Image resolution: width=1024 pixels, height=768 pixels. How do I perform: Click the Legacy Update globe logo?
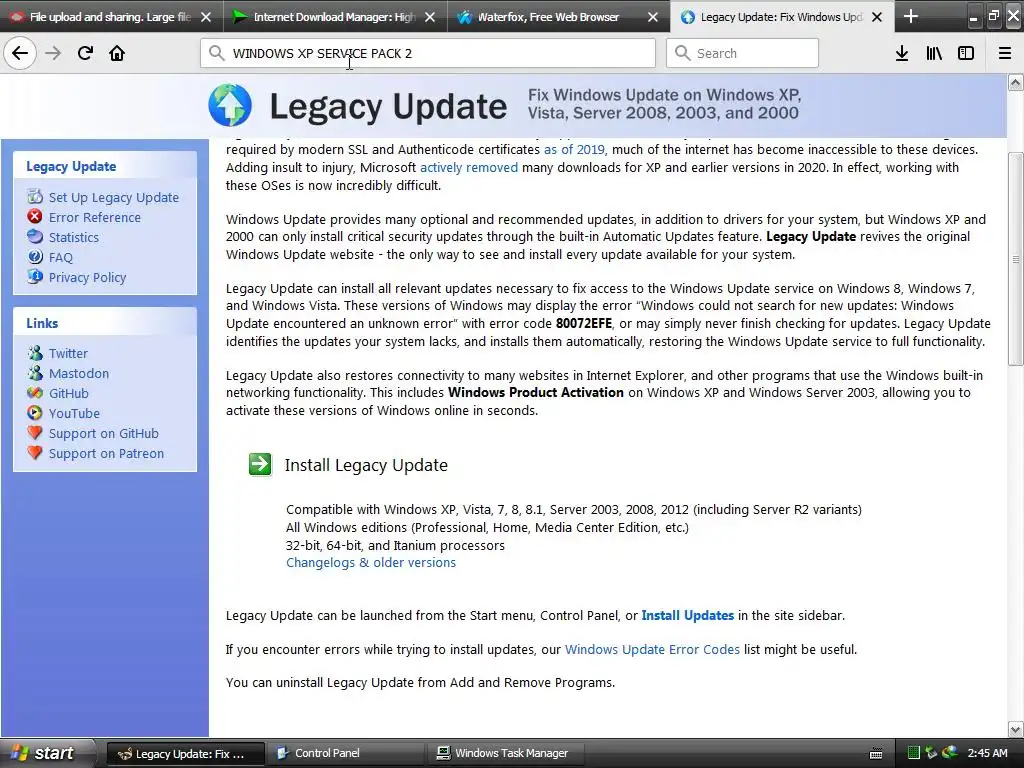coord(230,105)
